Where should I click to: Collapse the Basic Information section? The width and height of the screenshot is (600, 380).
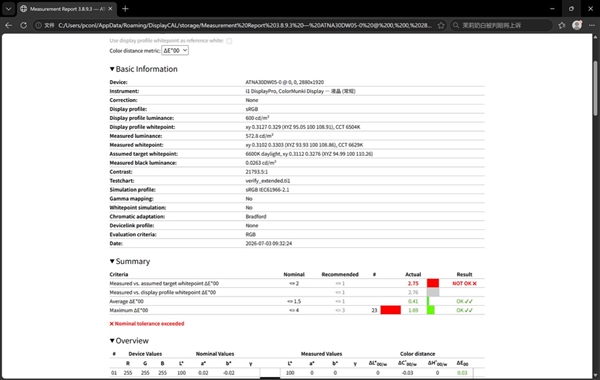point(112,69)
